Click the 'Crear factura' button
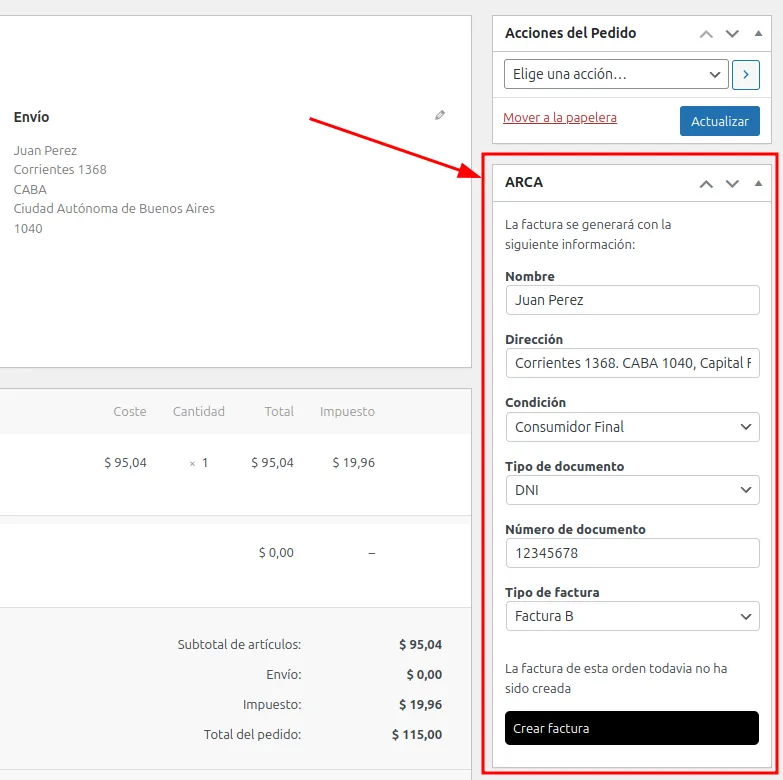Image resolution: width=783 pixels, height=780 pixels. coord(632,728)
